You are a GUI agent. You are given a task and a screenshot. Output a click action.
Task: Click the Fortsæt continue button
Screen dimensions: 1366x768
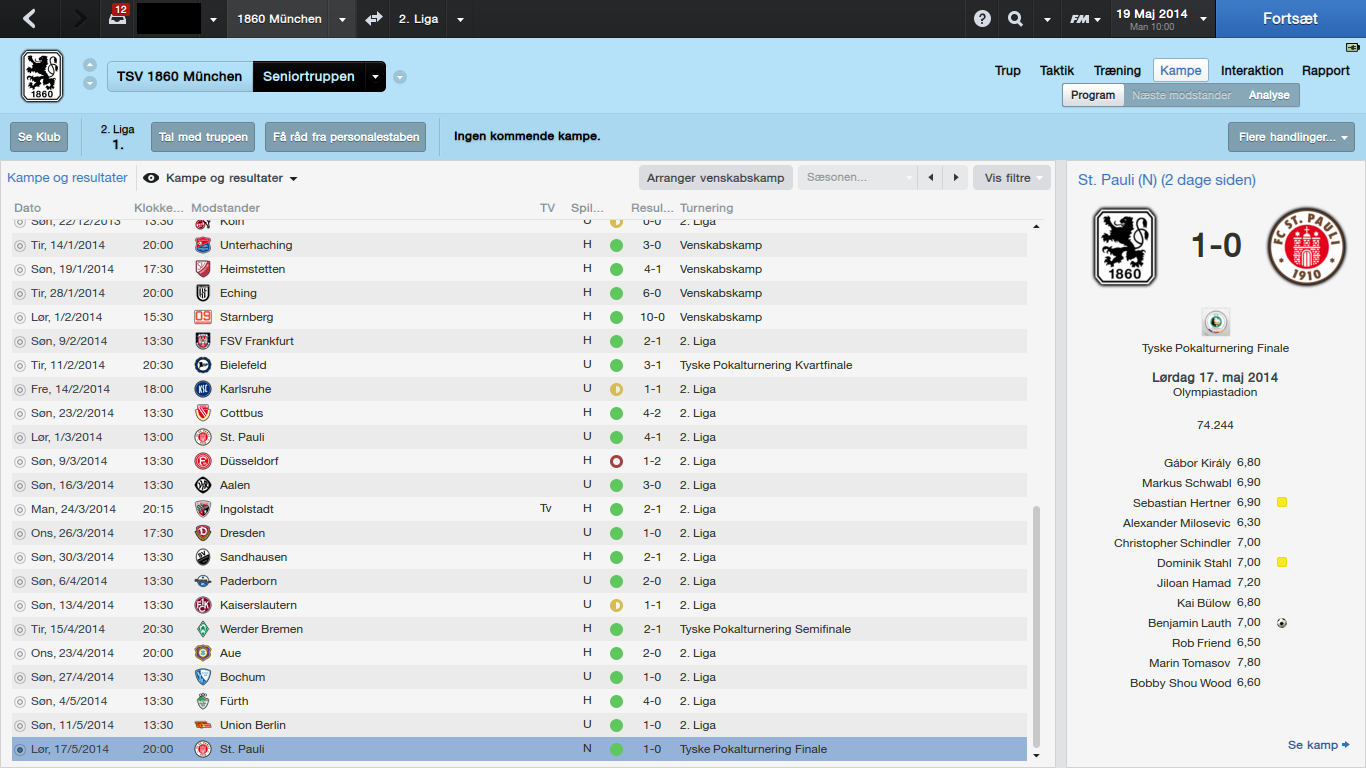tap(1291, 19)
